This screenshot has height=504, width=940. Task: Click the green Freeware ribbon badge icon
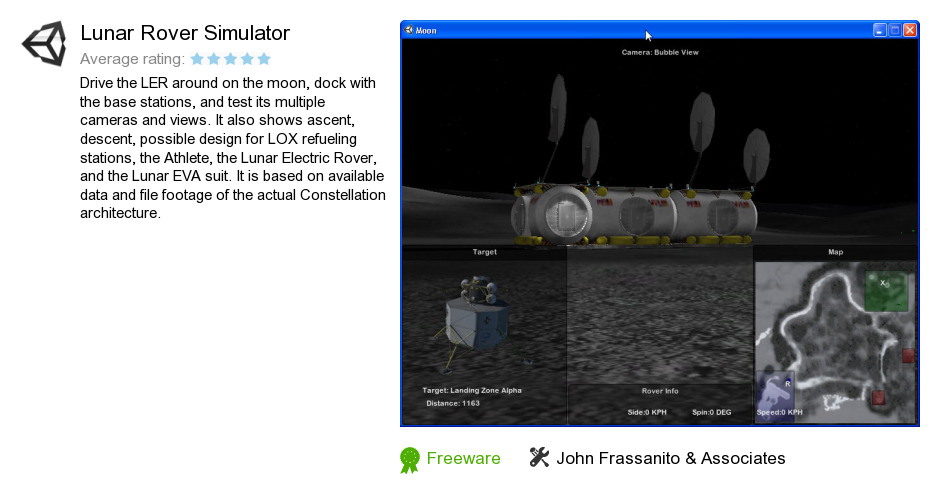[409, 460]
